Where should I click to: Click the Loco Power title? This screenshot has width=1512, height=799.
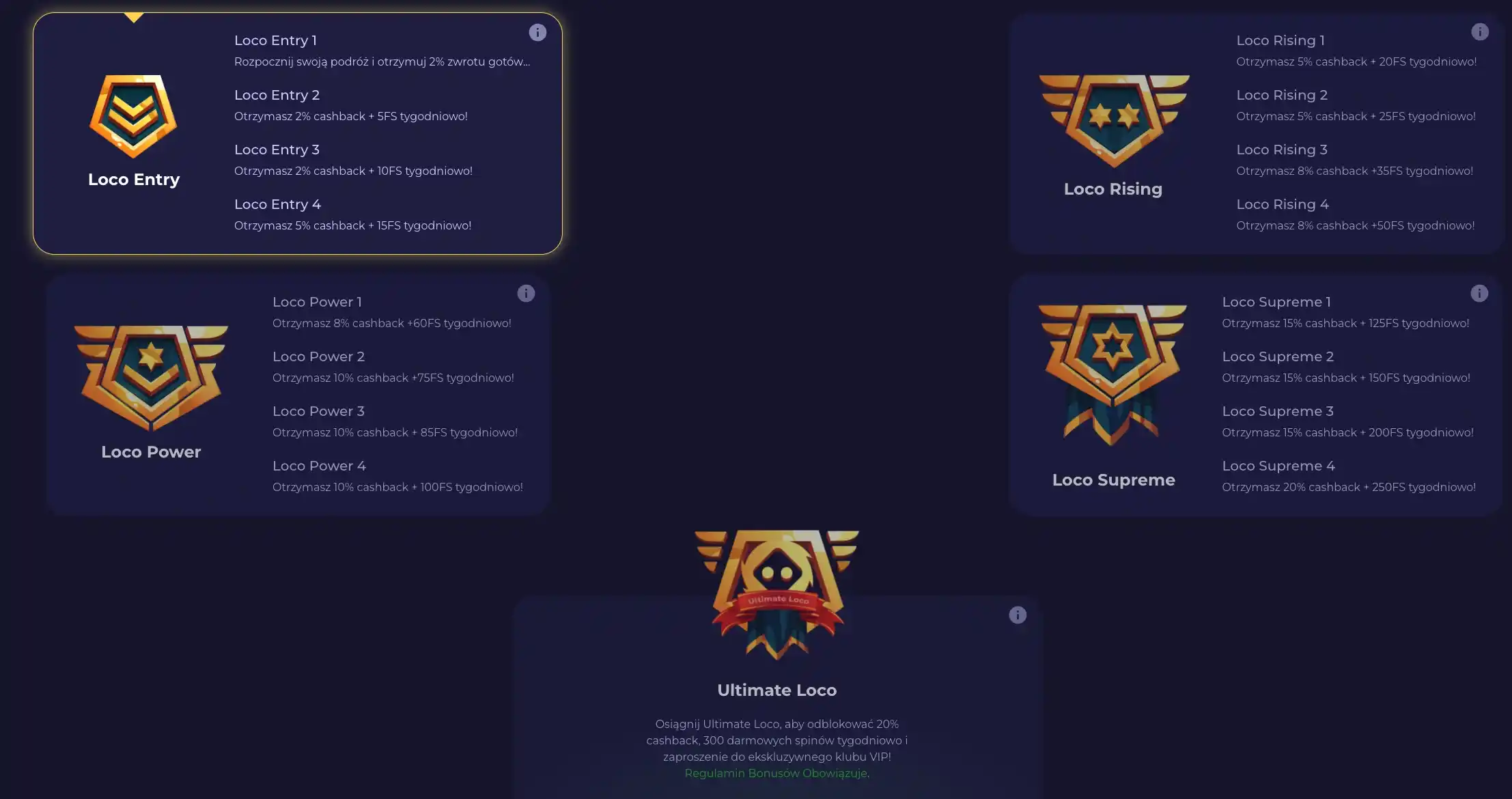(x=151, y=452)
